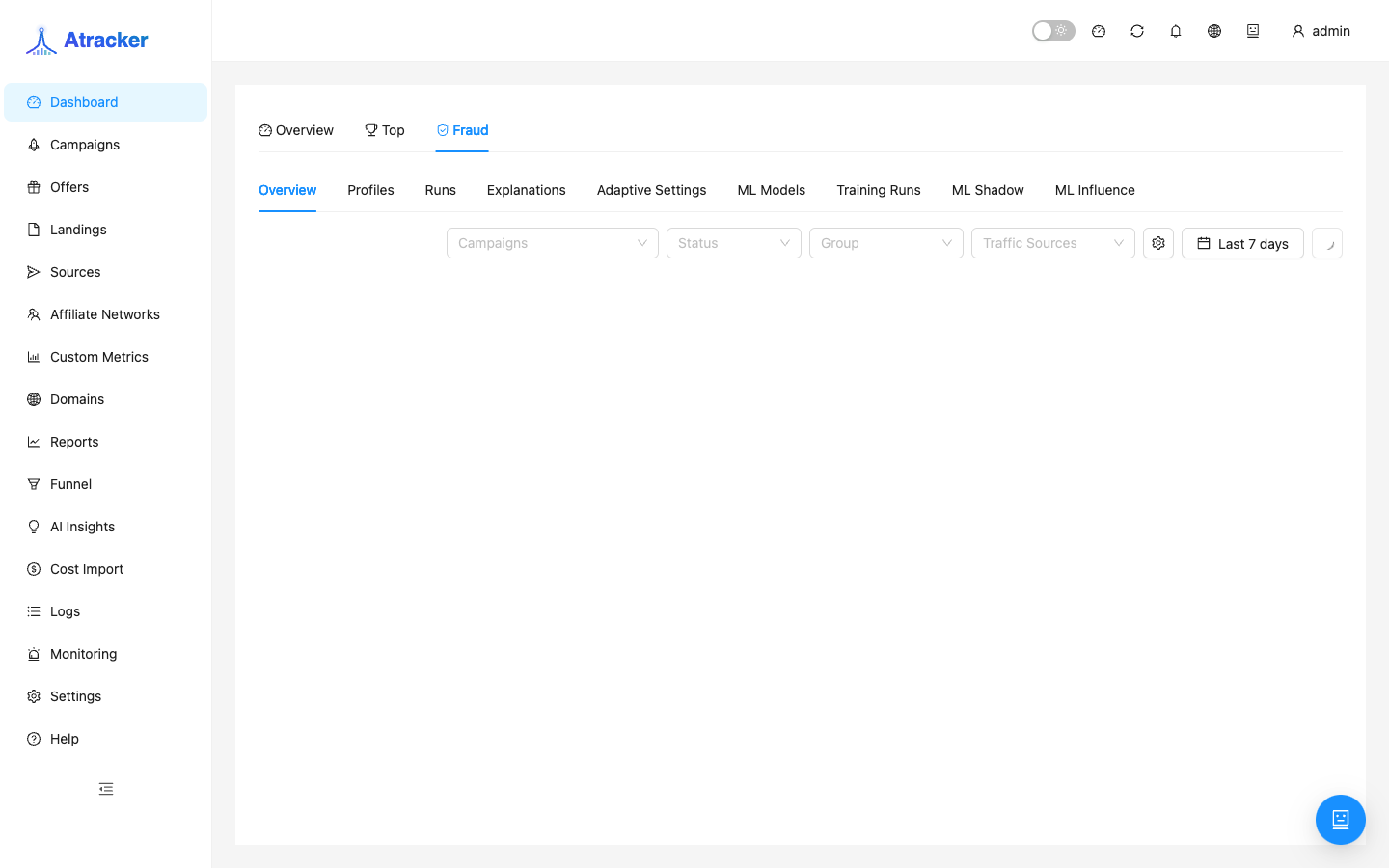Click the Affiliate Networks people icon
Screen dimensions: 1389x868
click(34, 314)
